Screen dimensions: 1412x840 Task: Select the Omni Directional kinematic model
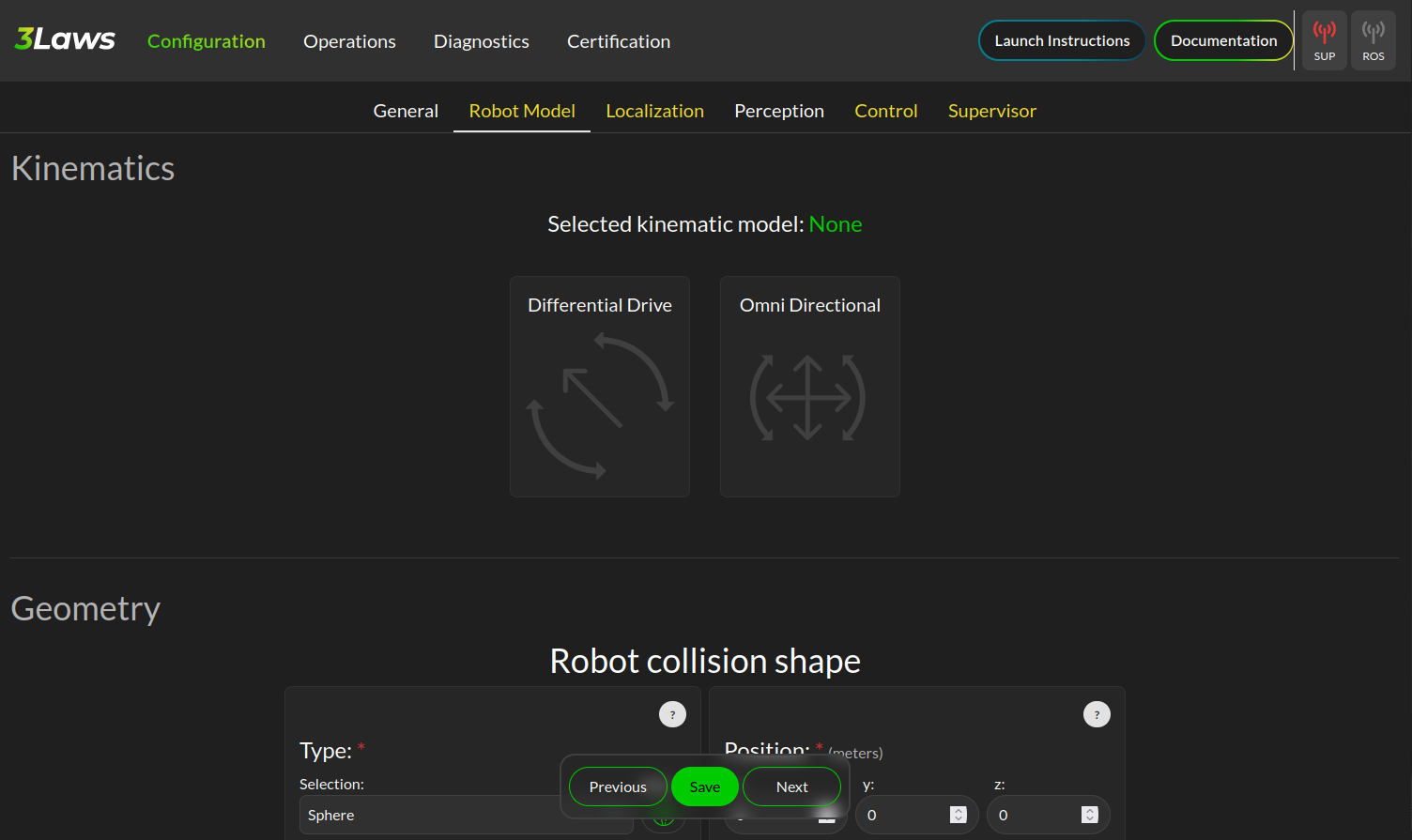(809, 386)
